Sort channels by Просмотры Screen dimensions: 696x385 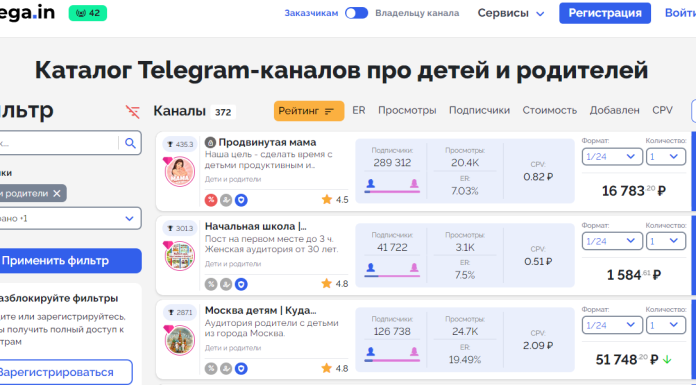click(407, 111)
